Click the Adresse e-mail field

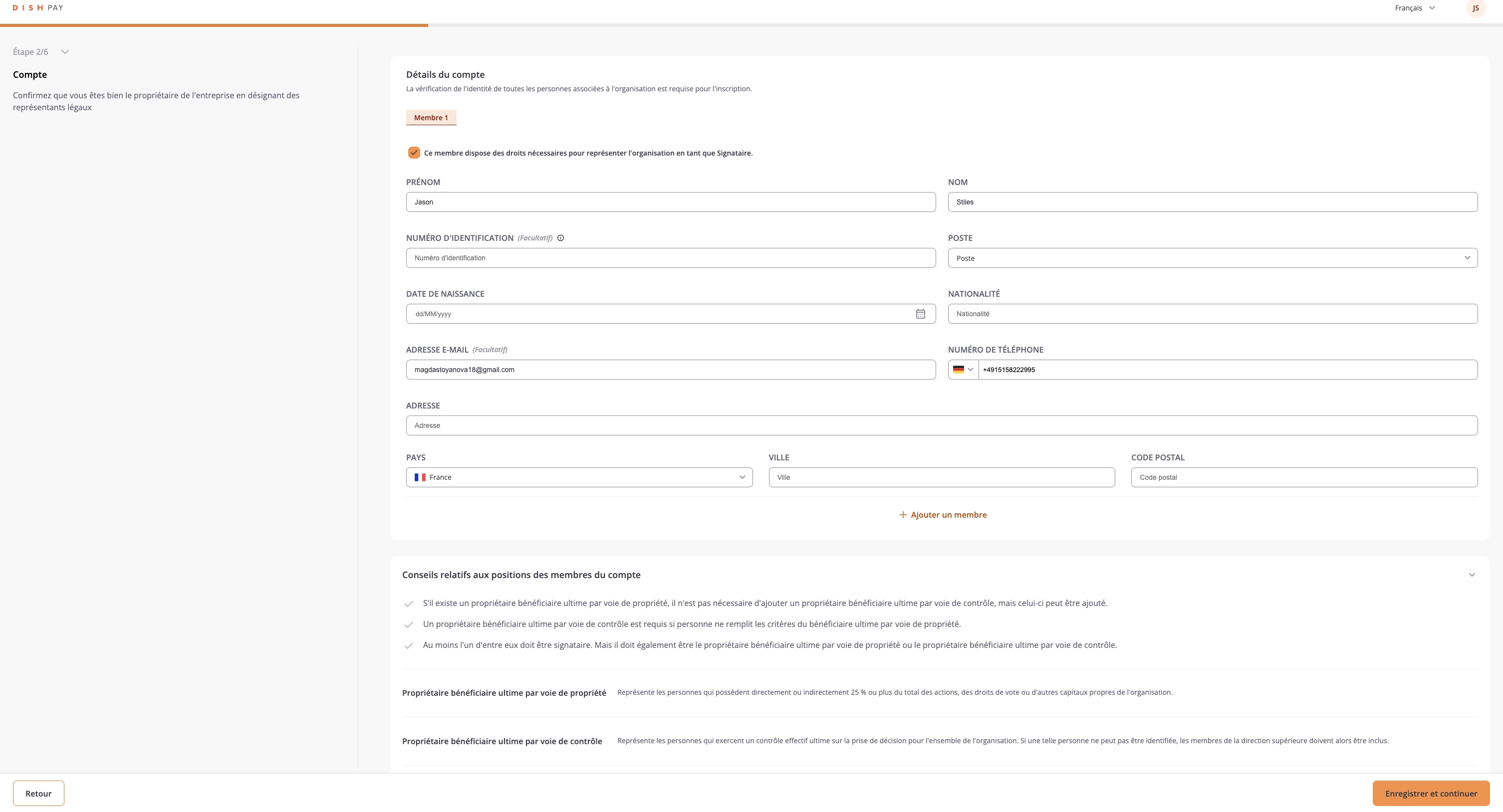[670, 370]
